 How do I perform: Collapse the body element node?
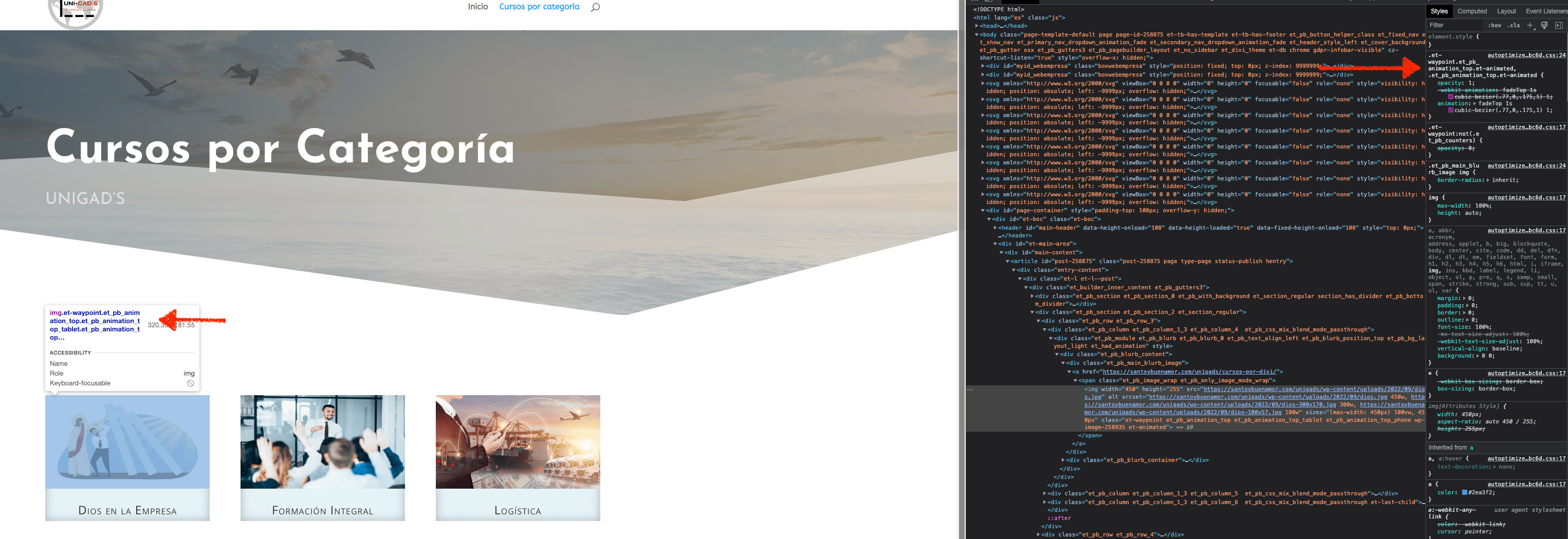pos(977,34)
